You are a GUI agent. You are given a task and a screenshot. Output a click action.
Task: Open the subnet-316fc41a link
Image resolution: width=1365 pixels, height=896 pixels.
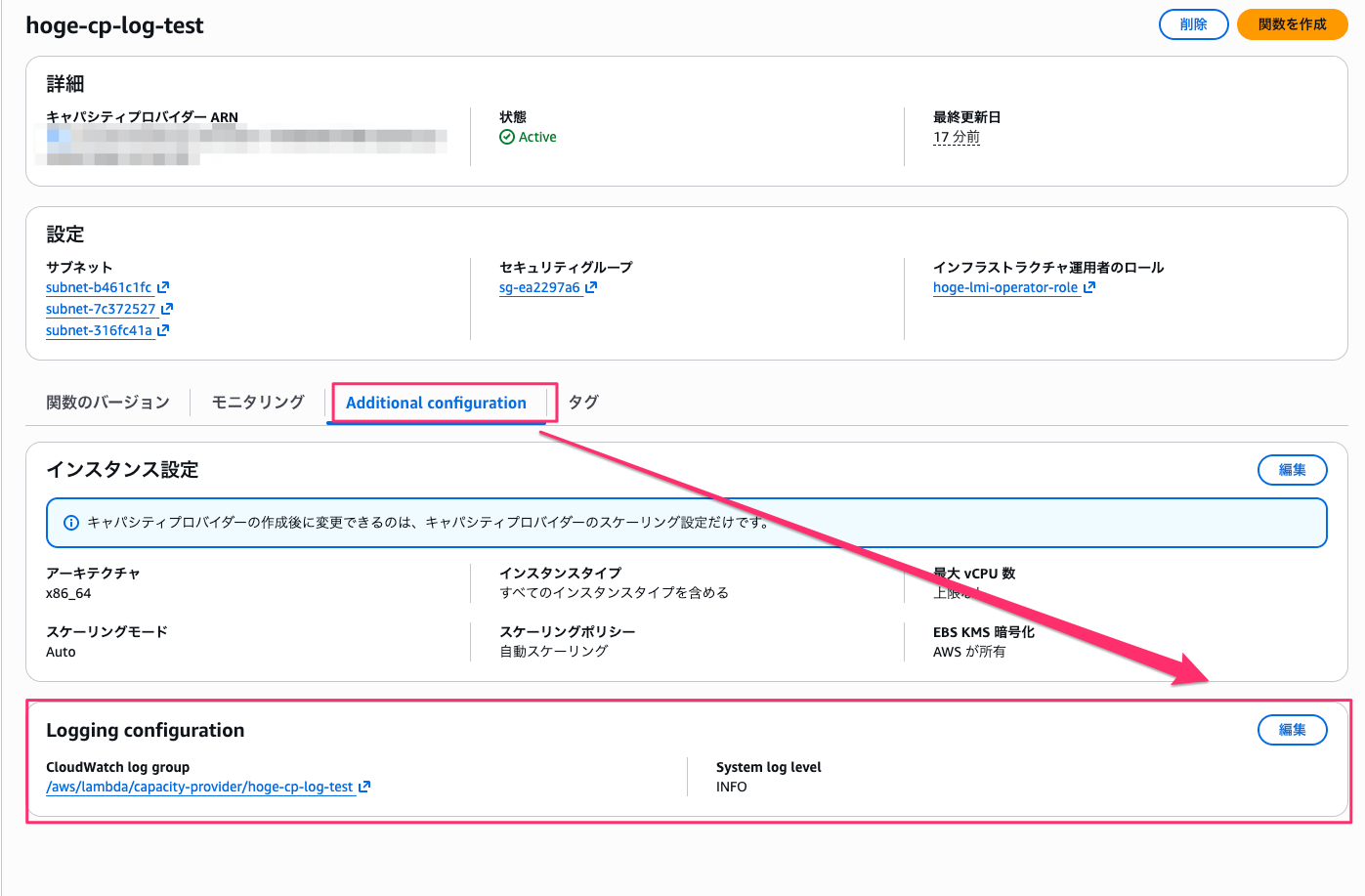point(99,330)
